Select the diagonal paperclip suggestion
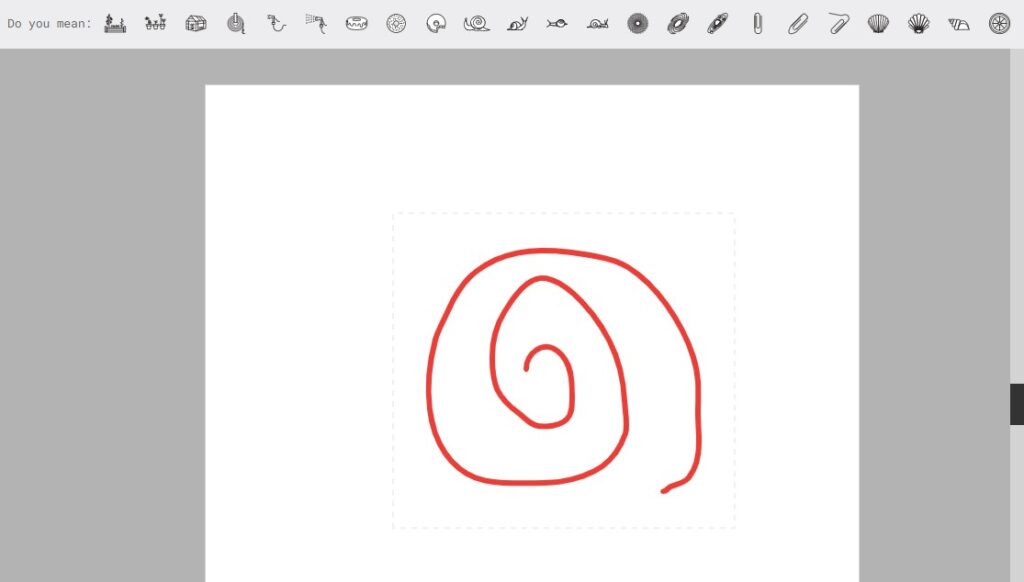This screenshot has height=582, width=1024. coord(798,24)
